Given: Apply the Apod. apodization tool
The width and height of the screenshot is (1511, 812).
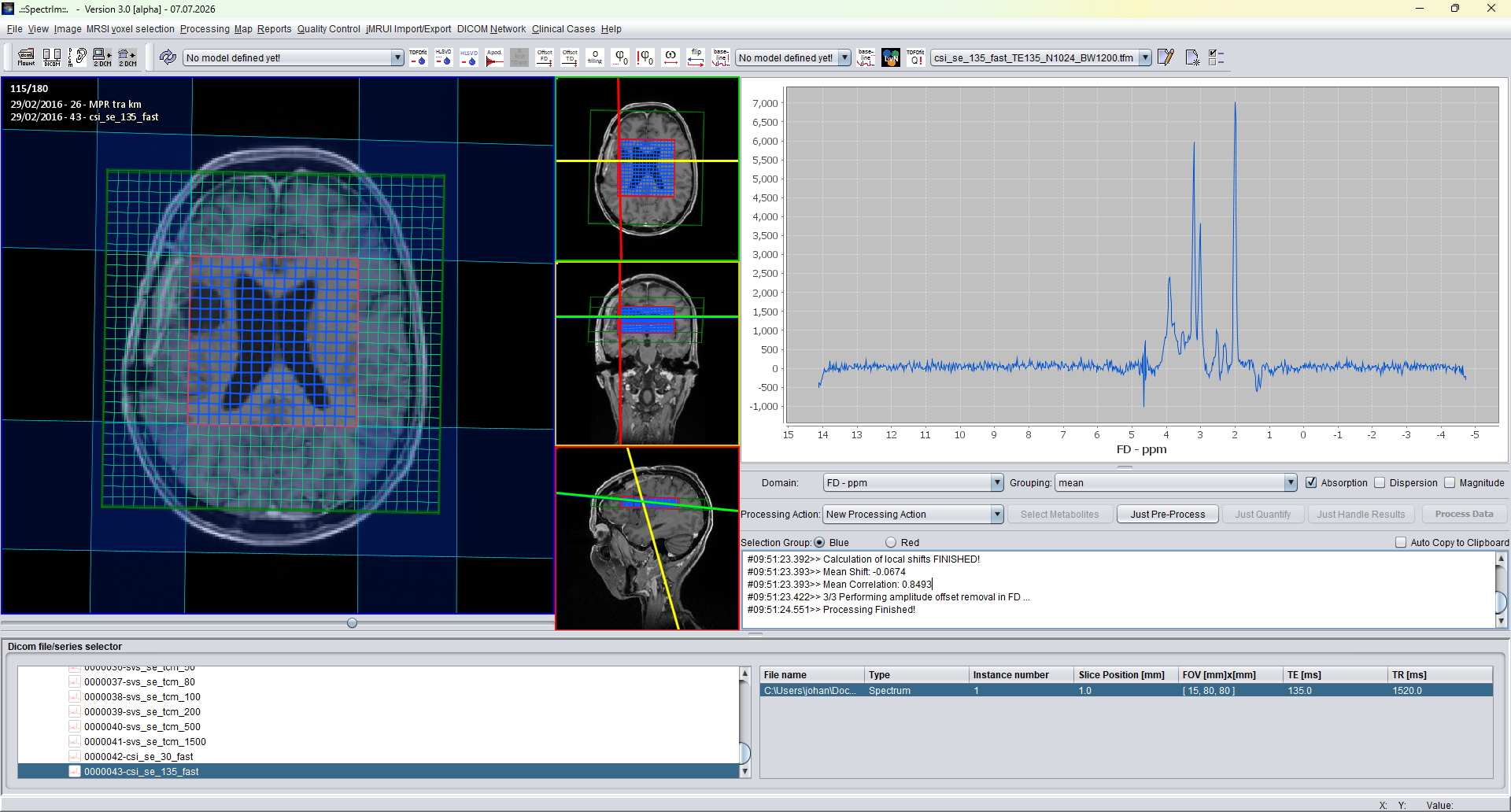Looking at the screenshot, I should click(x=494, y=57).
